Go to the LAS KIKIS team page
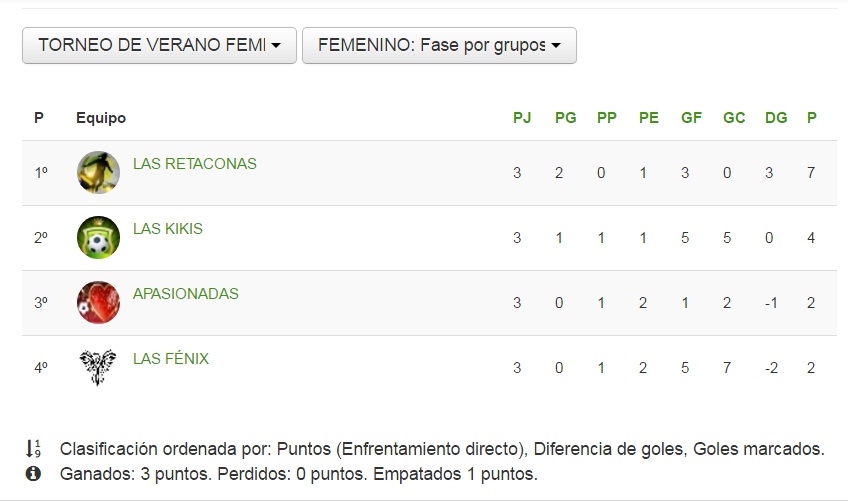848x501 pixels. (168, 228)
